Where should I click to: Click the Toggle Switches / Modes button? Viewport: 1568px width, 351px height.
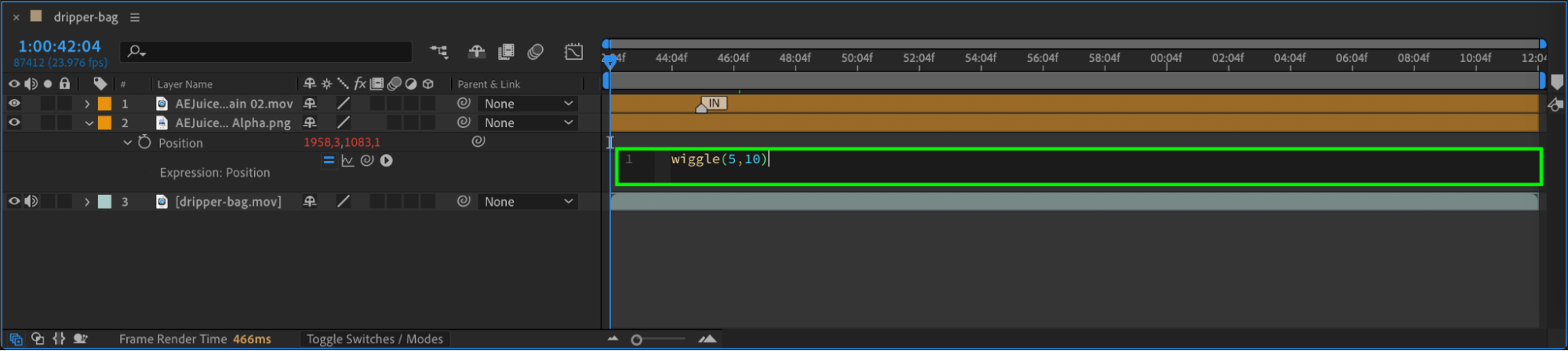(x=374, y=339)
